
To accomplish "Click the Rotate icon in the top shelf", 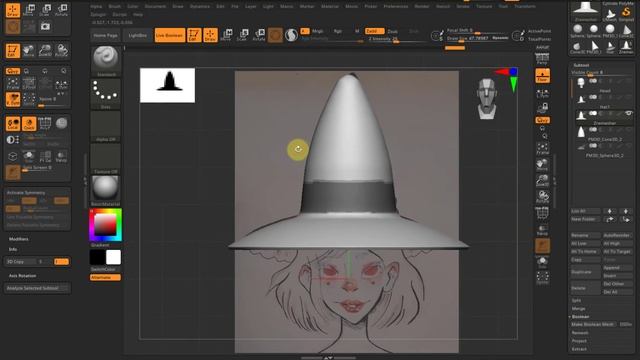I will [x=259, y=35].
